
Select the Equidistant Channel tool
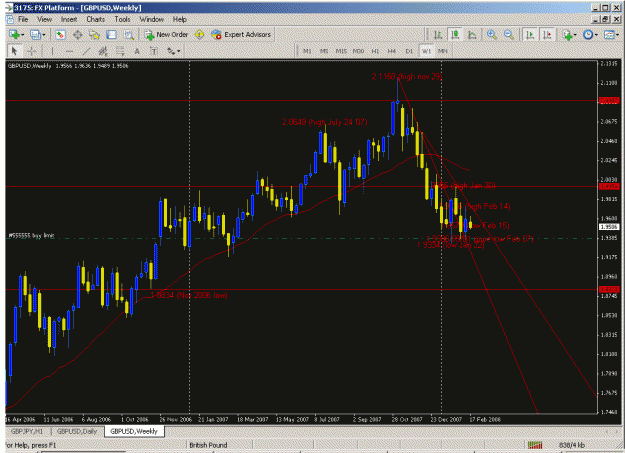103,51
